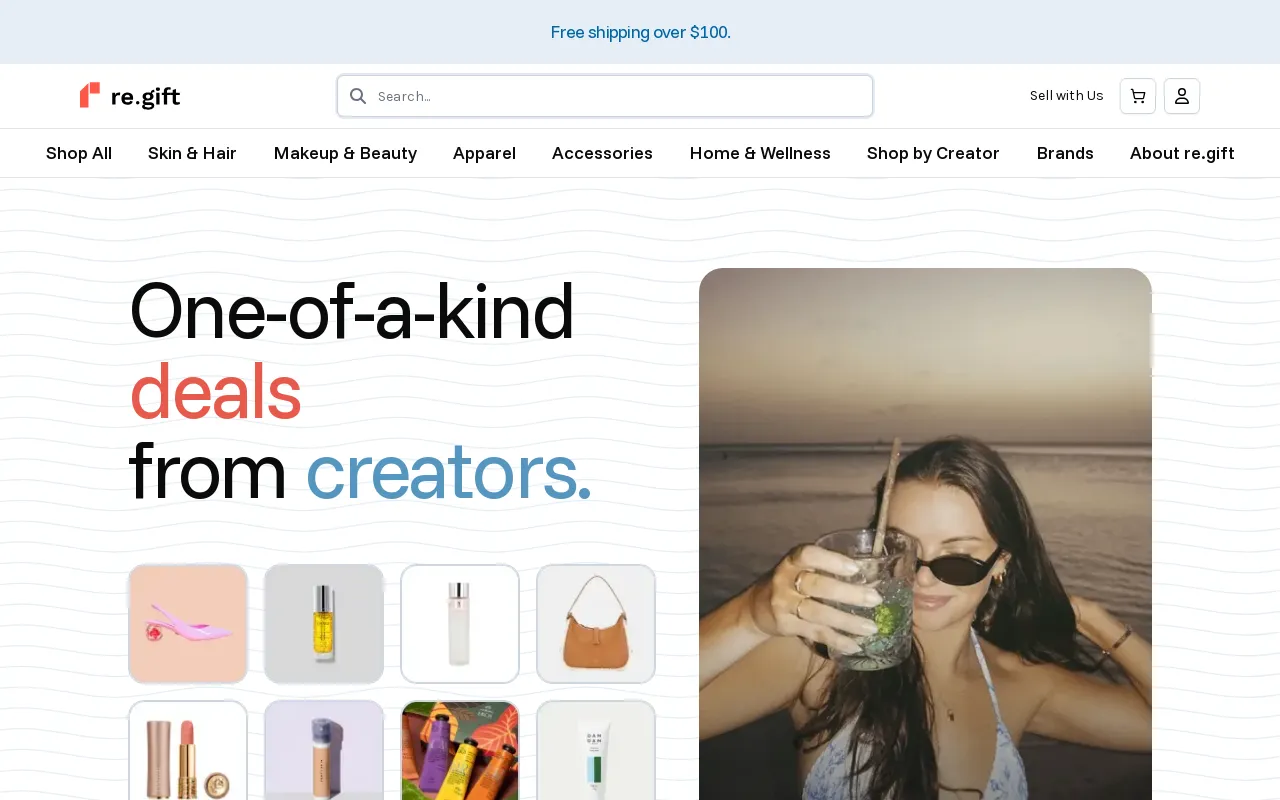Open the Accessories category
This screenshot has width=1280, height=800.
coord(602,153)
